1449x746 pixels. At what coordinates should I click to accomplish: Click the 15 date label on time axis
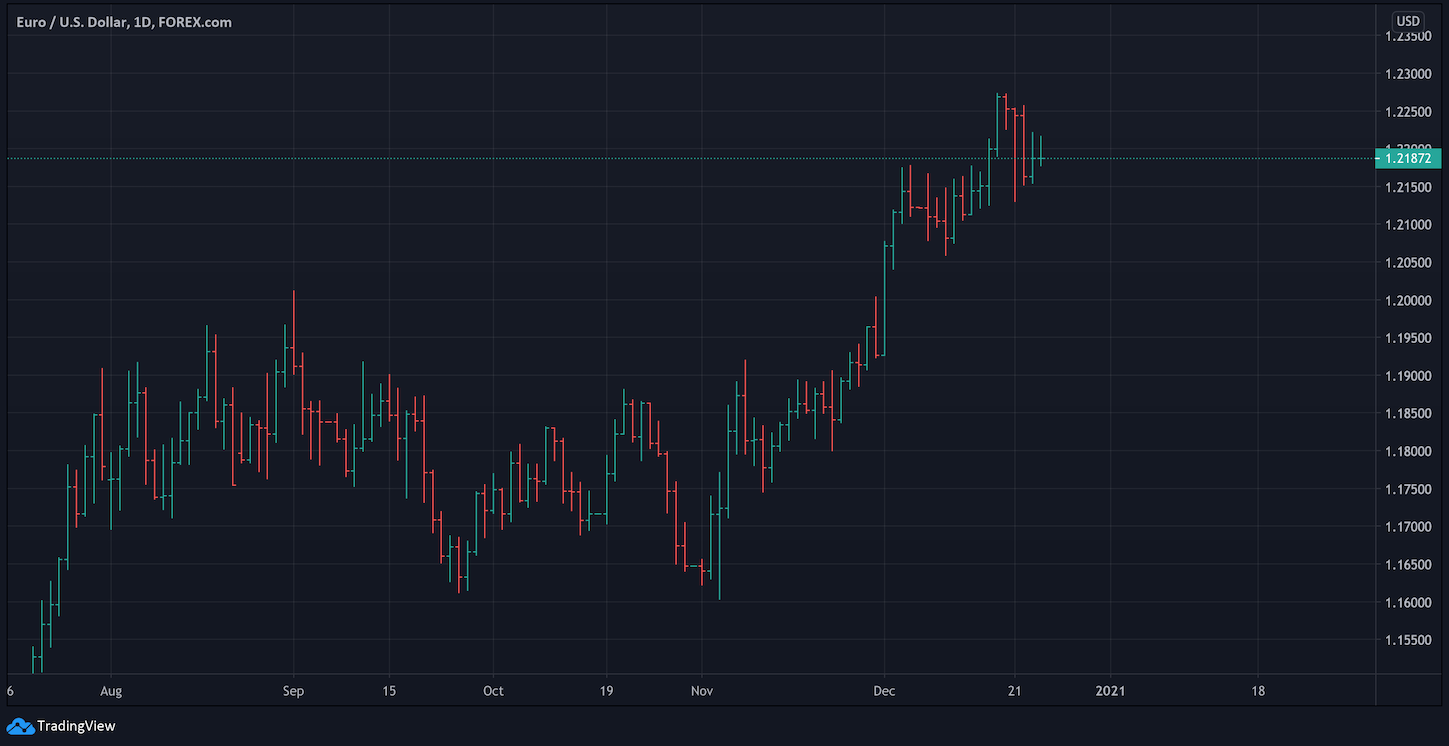(x=389, y=691)
